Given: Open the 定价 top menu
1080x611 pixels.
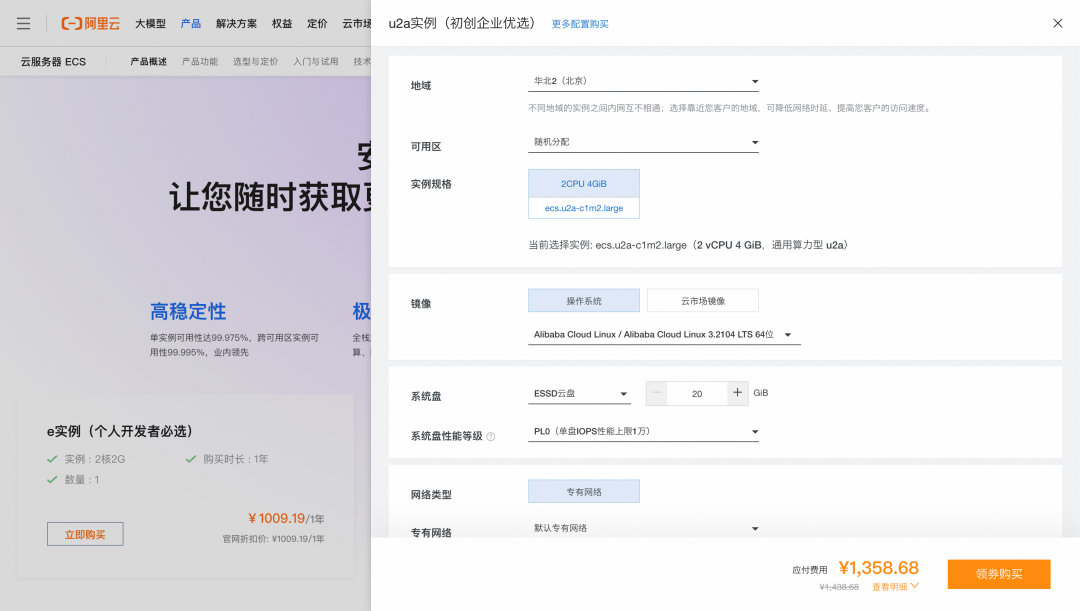Looking at the screenshot, I should click(x=317, y=23).
